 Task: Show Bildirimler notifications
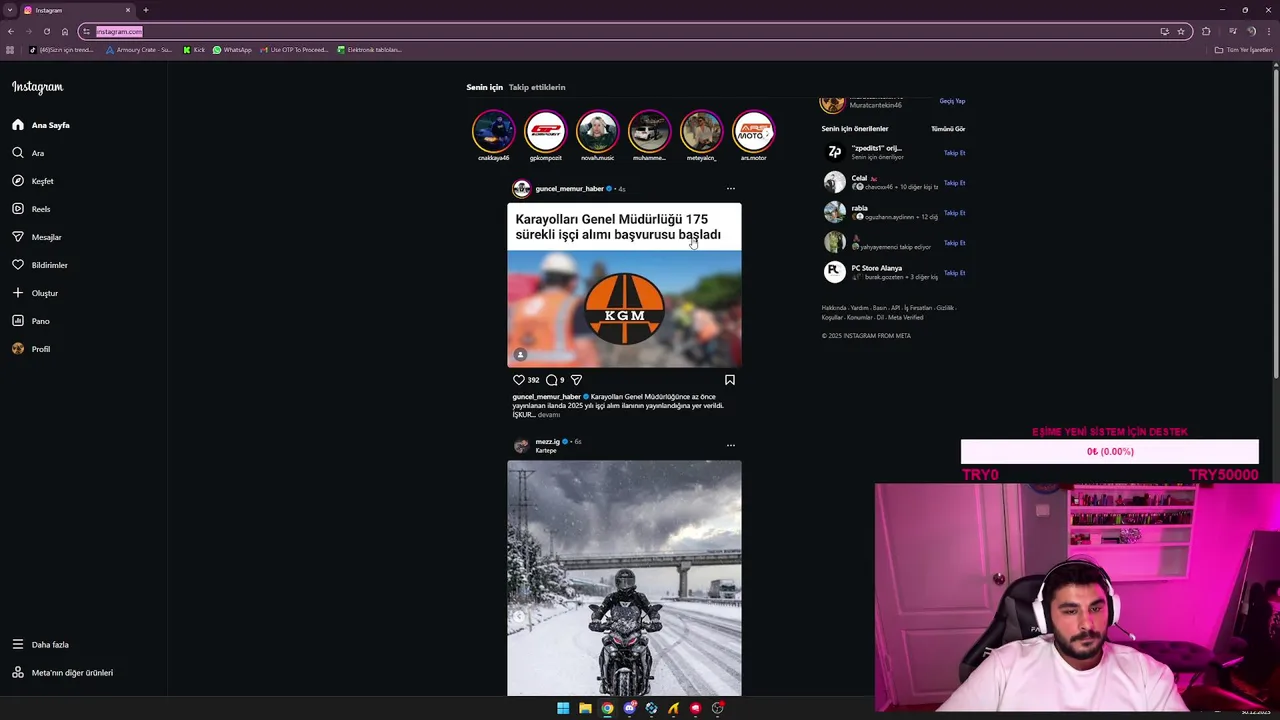[x=40, y=265]
